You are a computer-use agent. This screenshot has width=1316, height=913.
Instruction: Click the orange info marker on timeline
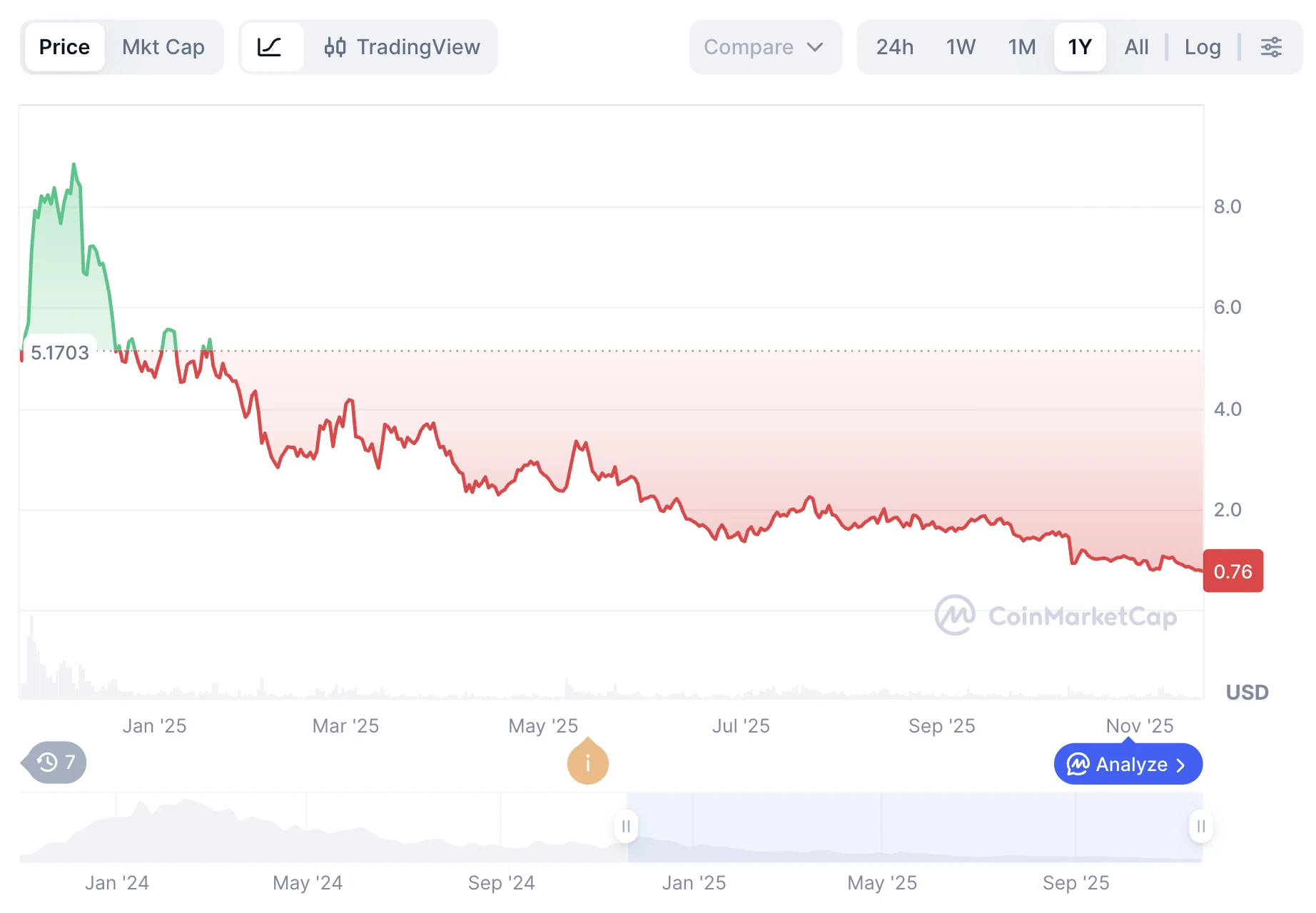[587, 763]
